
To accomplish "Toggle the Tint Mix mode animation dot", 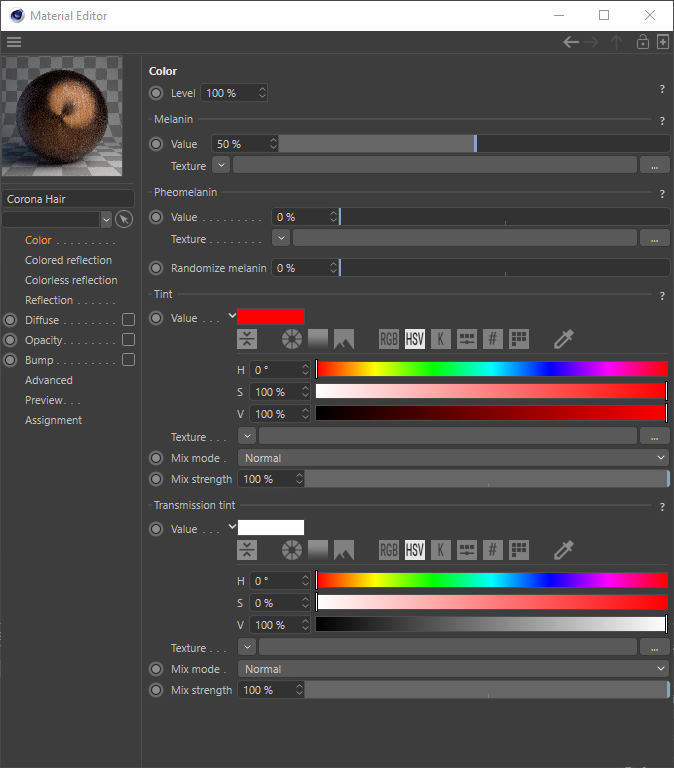I will click(156, 458).
